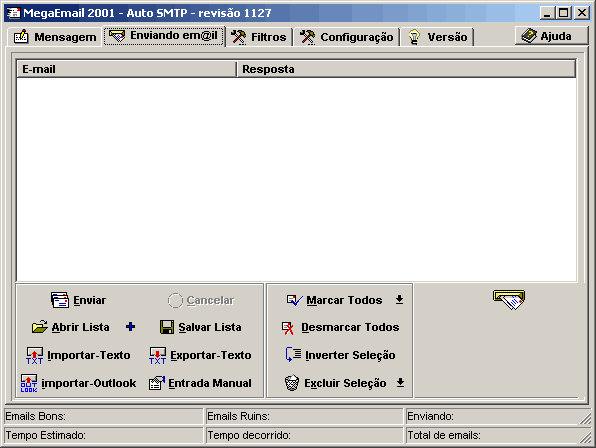Save the list with Salvar Lista
596x448 pixels.
[x=201, y=327]
